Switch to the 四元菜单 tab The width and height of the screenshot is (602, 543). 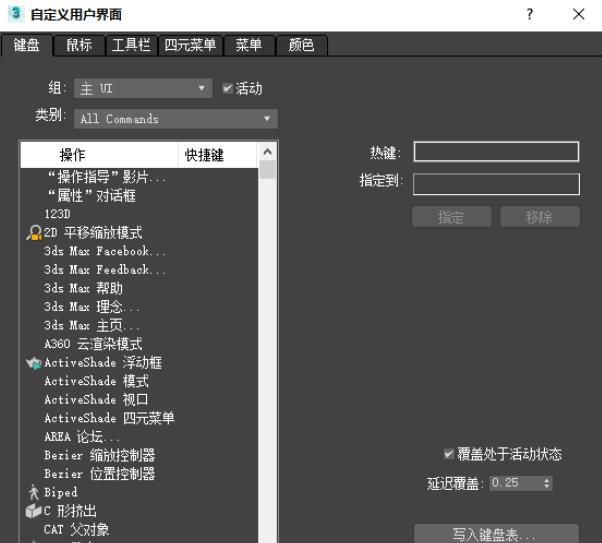pos(190,45)
